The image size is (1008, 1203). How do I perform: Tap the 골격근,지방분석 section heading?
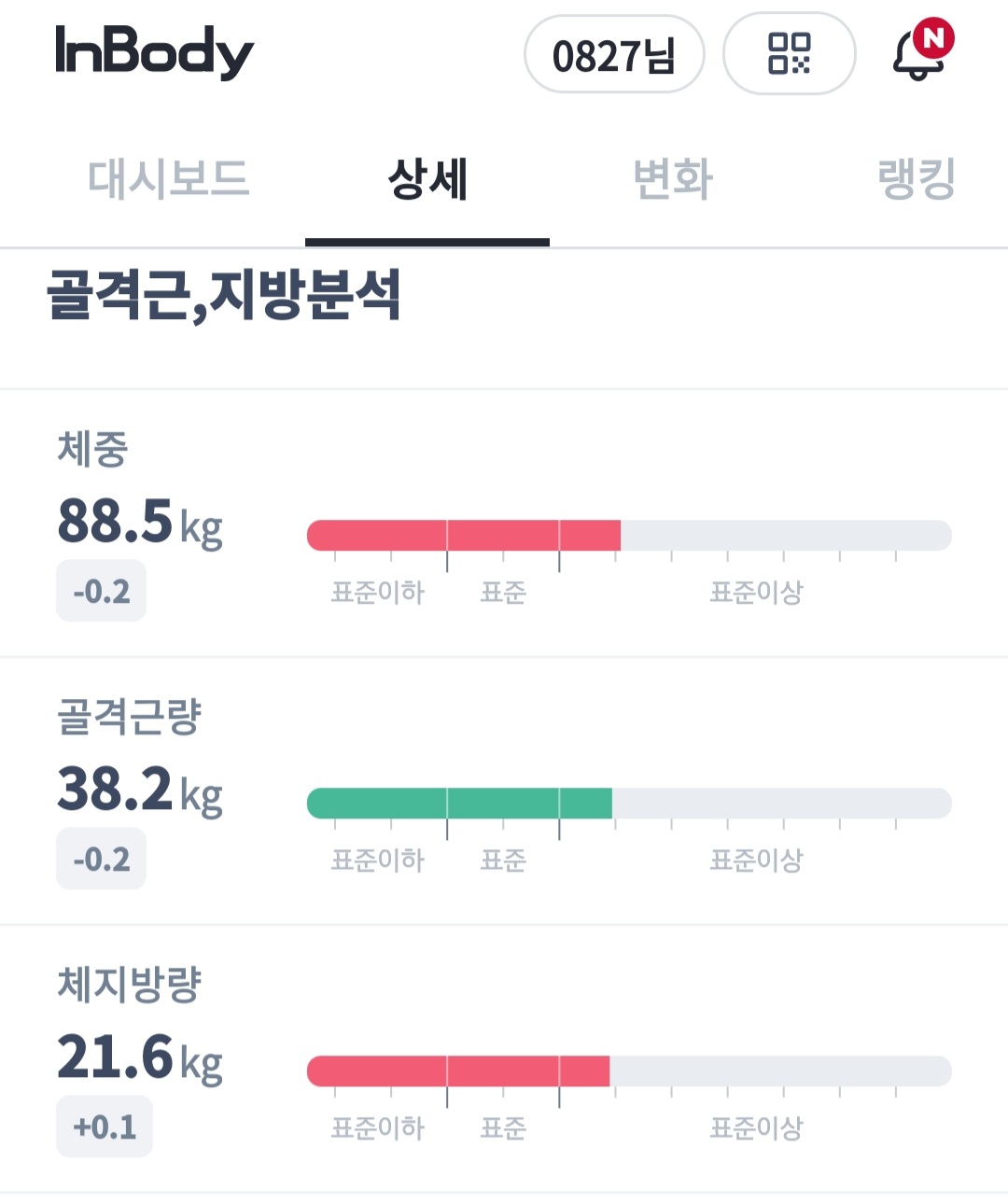click(224, 295)
